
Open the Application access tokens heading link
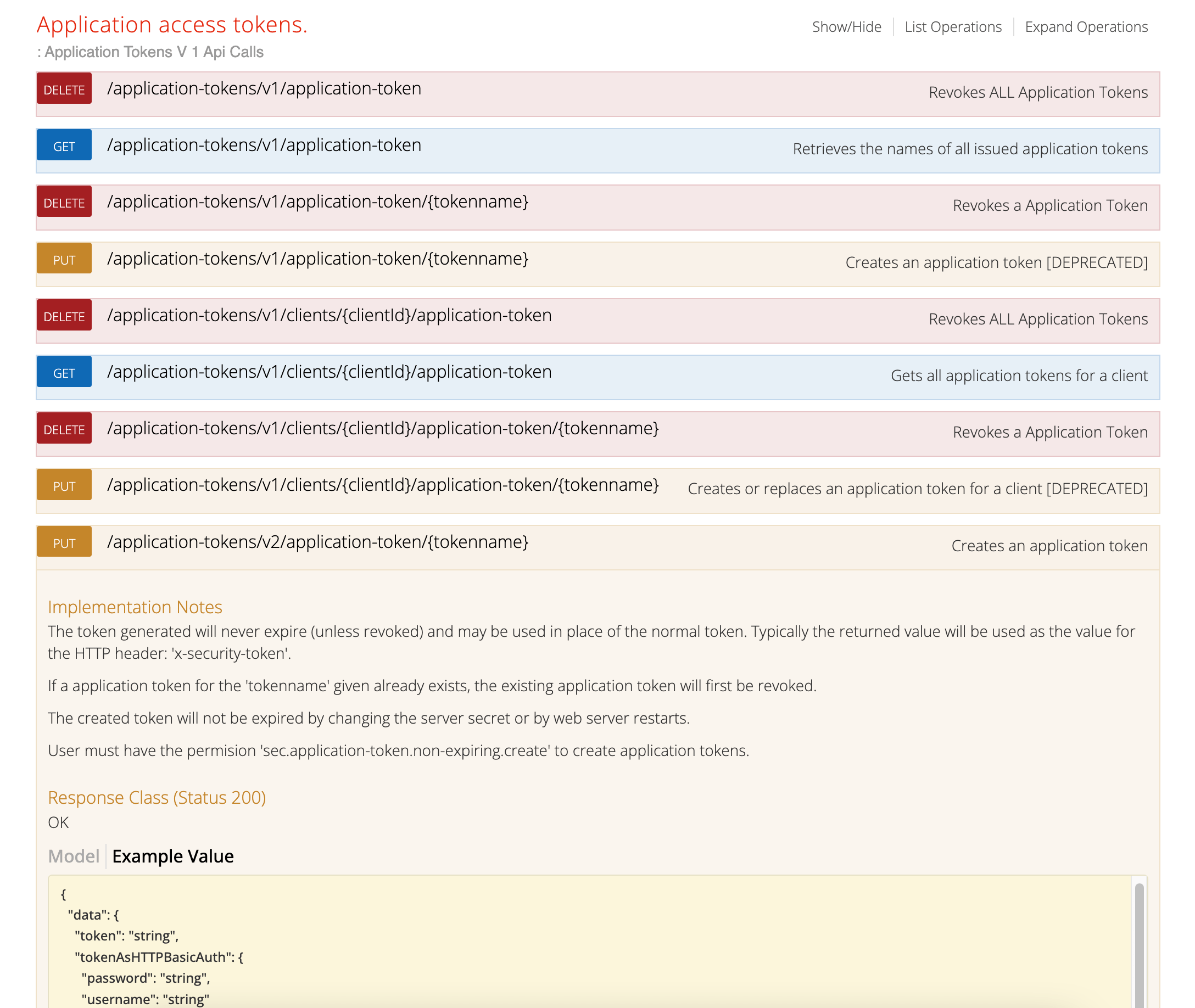point(171,25)
